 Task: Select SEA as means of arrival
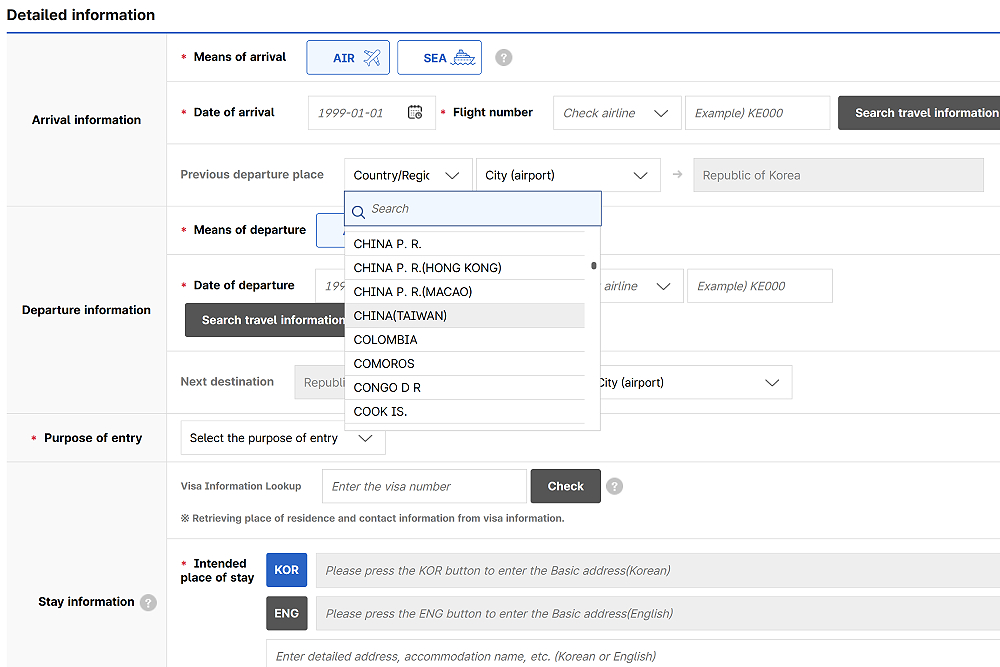pos(439,58)
